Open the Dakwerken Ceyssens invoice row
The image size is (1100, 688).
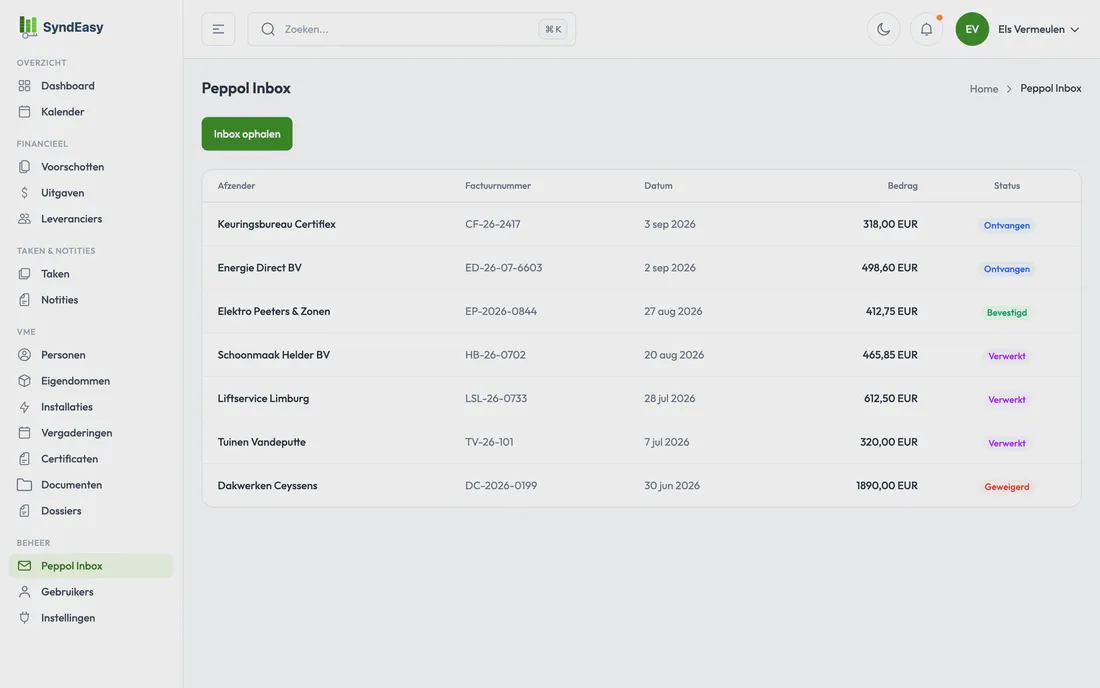tap(641, 485)
